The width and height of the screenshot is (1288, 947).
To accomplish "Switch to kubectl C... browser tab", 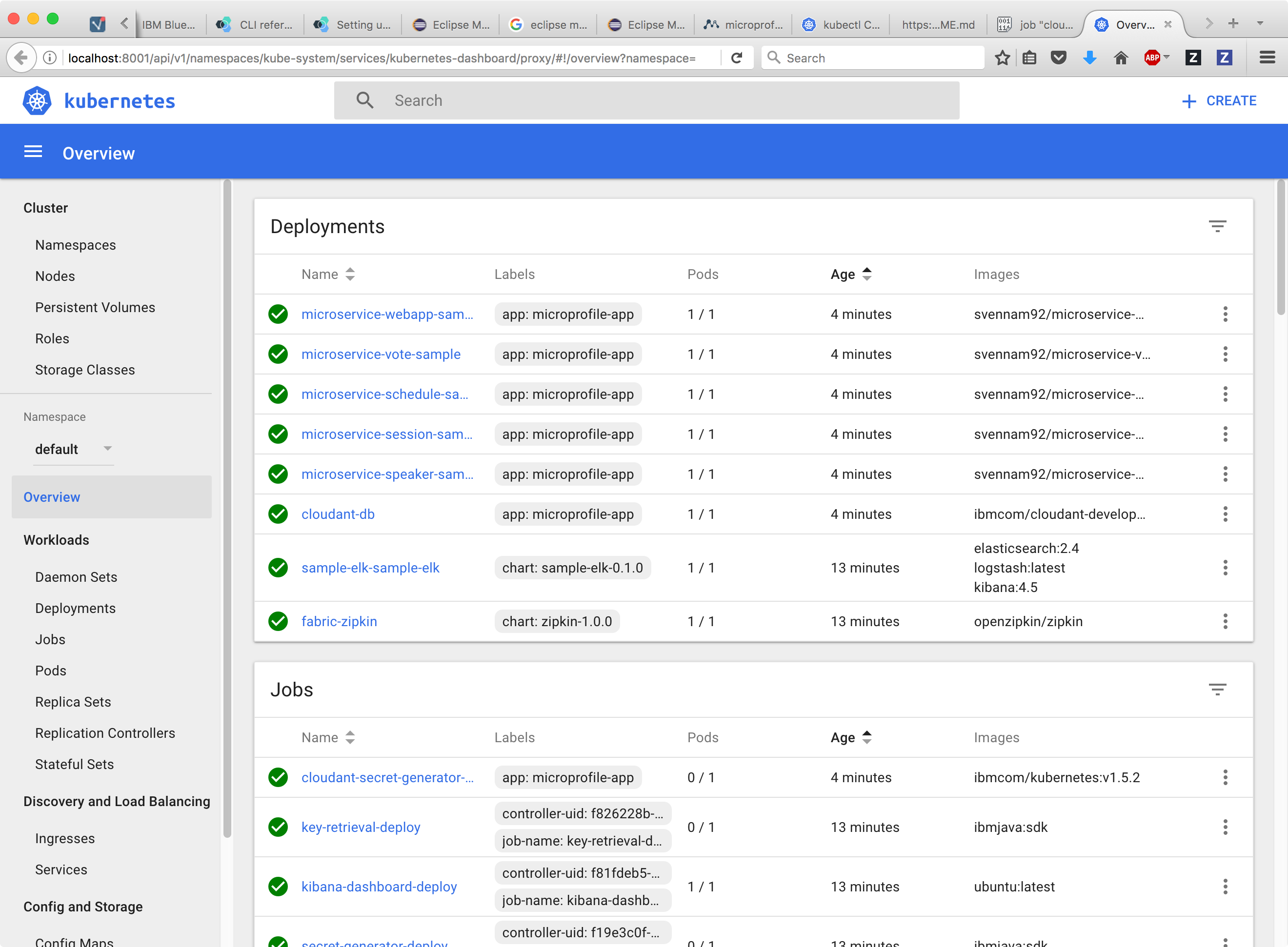I will (x=841, y=25).
